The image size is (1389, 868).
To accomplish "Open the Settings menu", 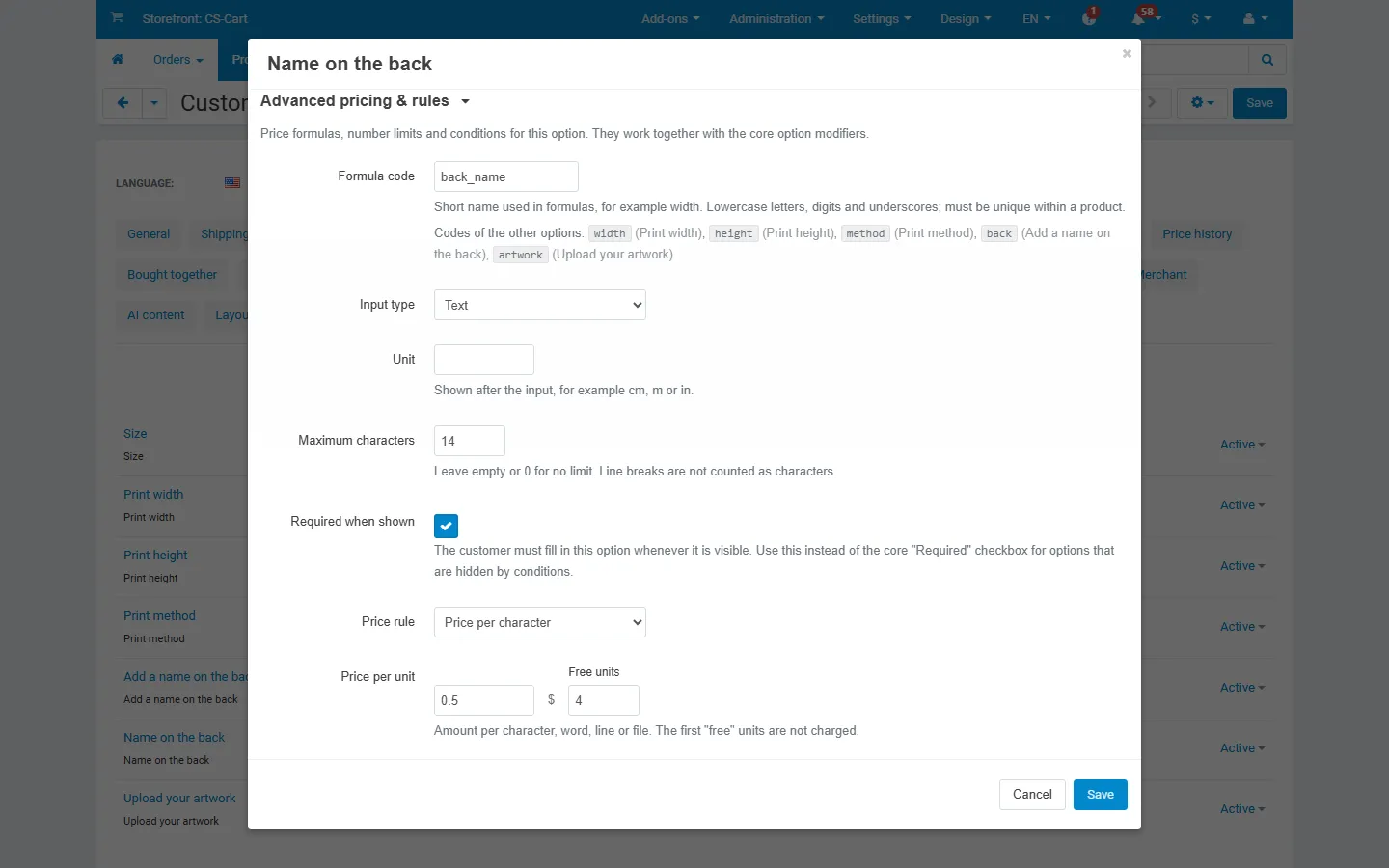I will [882, 18].
